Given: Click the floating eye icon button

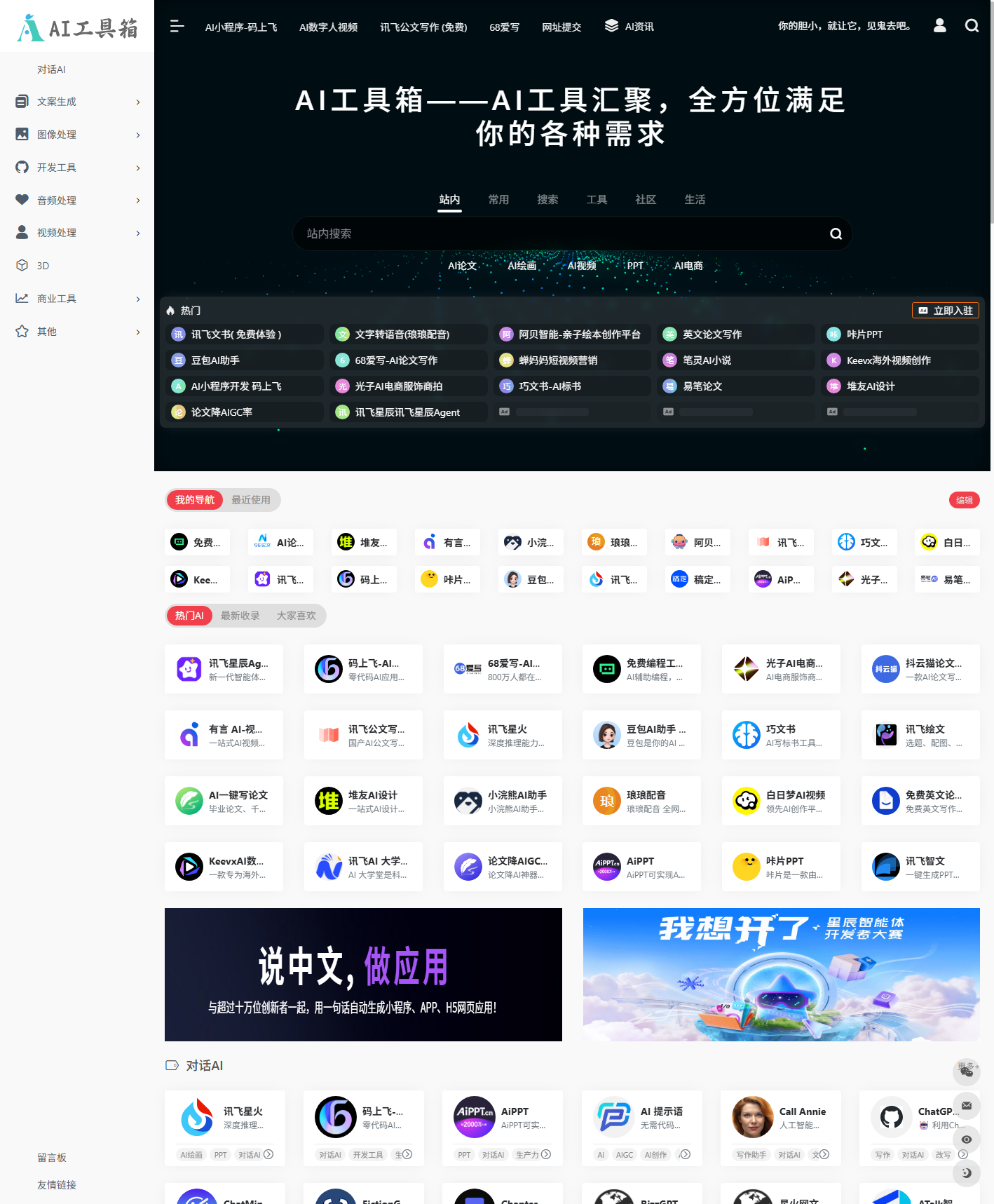Looking at the screenshot, I should point(967,1139).
